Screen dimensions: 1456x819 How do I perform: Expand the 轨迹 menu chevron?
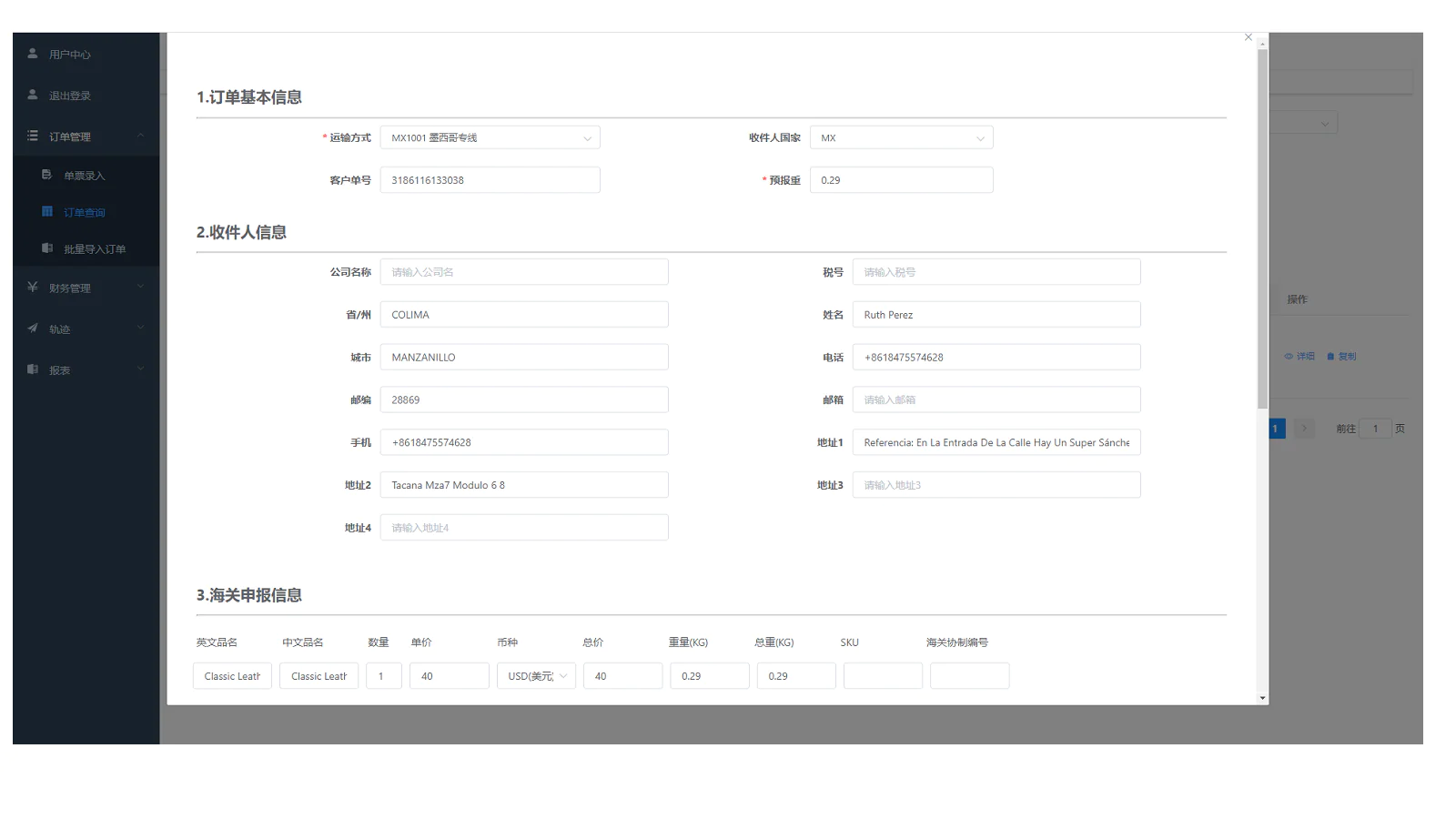pyautogui.click(x=141, y=328)
